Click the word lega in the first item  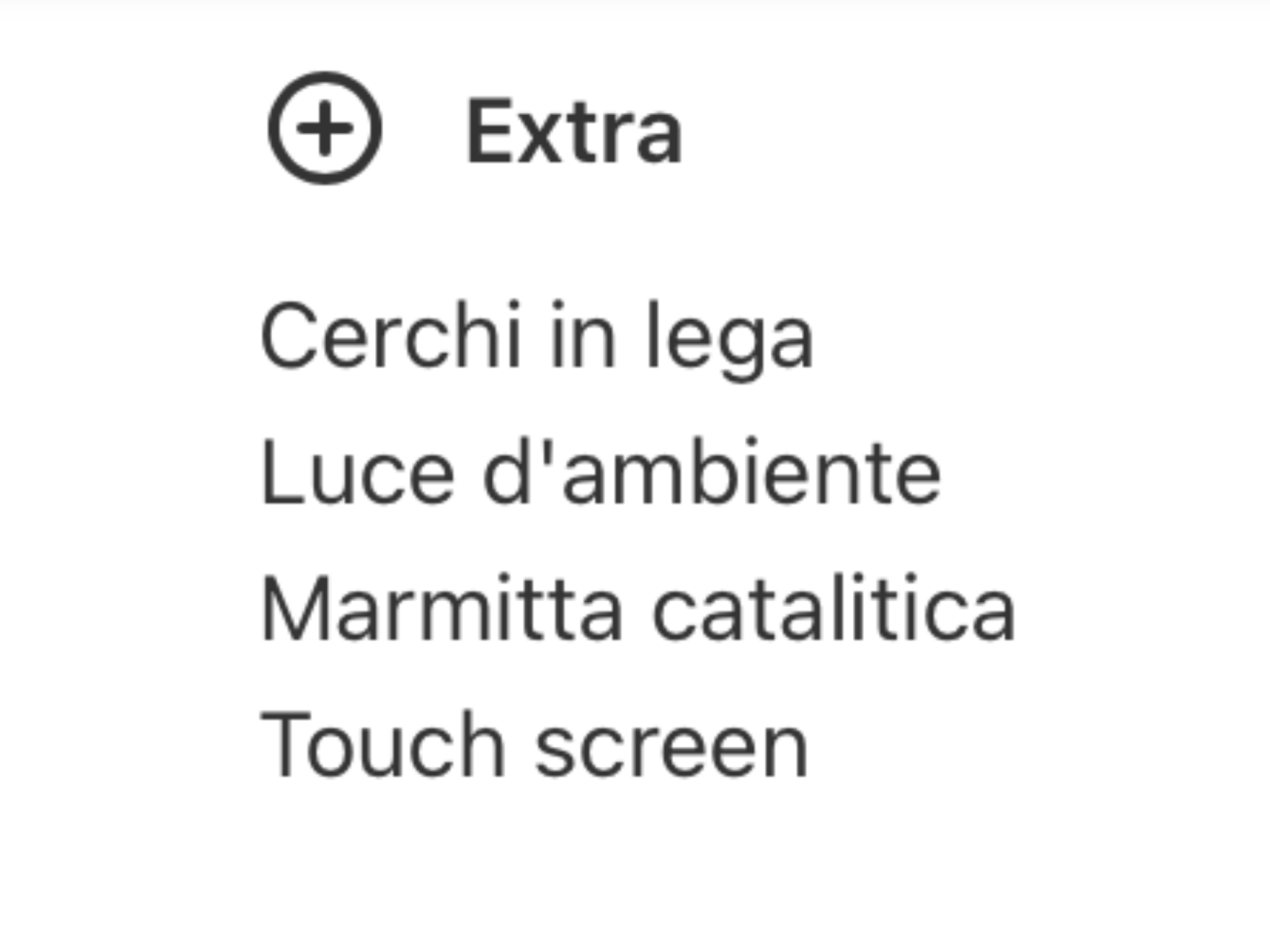coord(729,340)
